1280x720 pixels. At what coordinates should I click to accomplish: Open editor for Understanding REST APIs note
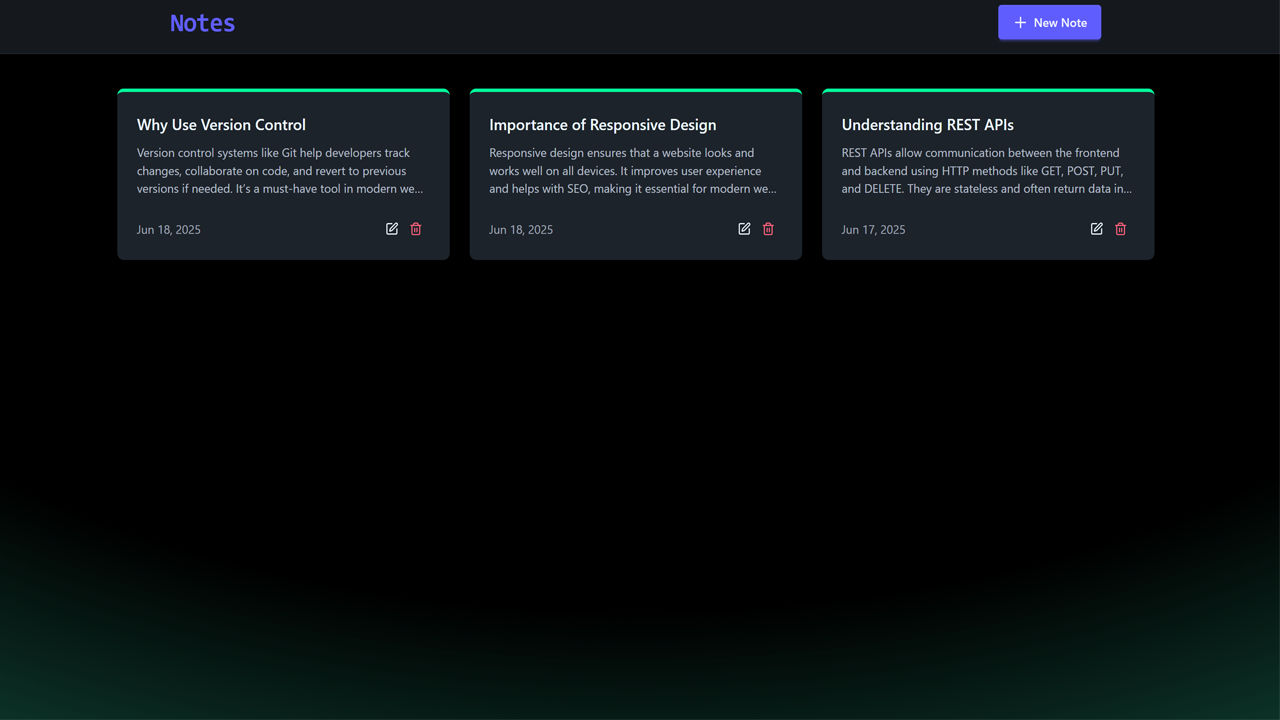tap(1096, 229)
